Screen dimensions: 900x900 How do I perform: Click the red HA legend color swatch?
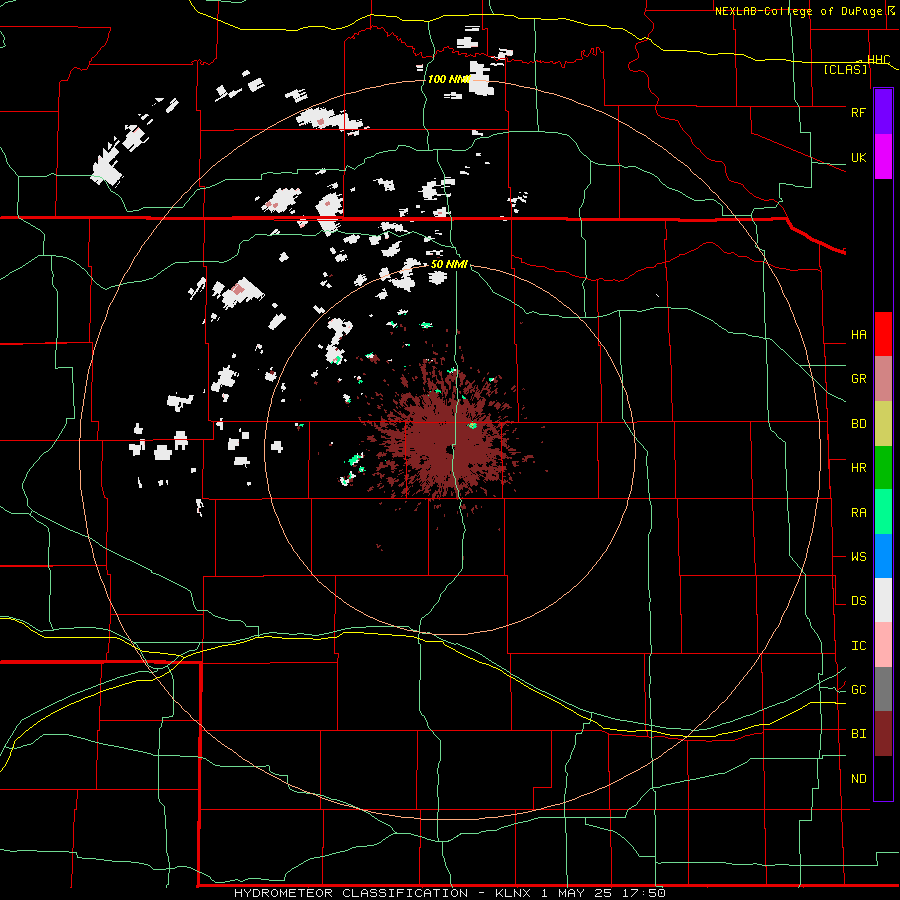coord(883,334)
